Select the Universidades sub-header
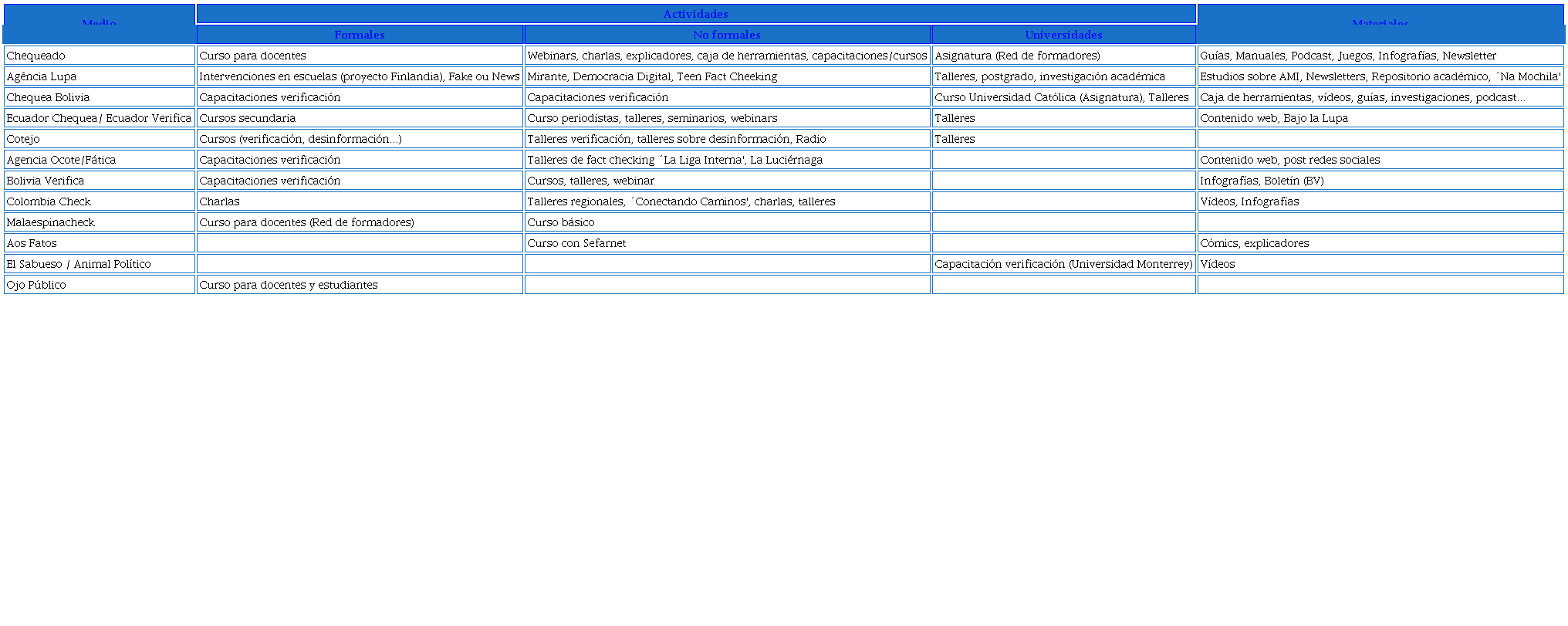This screenshot has height=626, width=1568. coord(1063,35)
